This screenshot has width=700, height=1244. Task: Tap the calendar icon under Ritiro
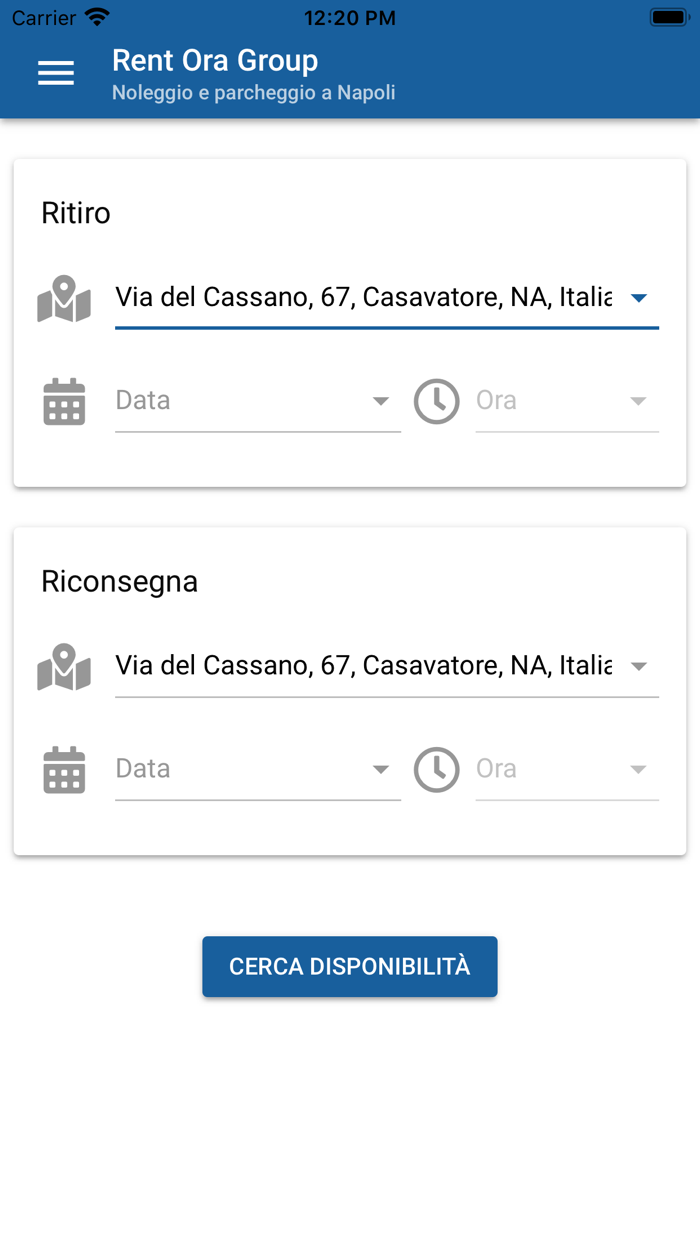(x=64, y=401)
